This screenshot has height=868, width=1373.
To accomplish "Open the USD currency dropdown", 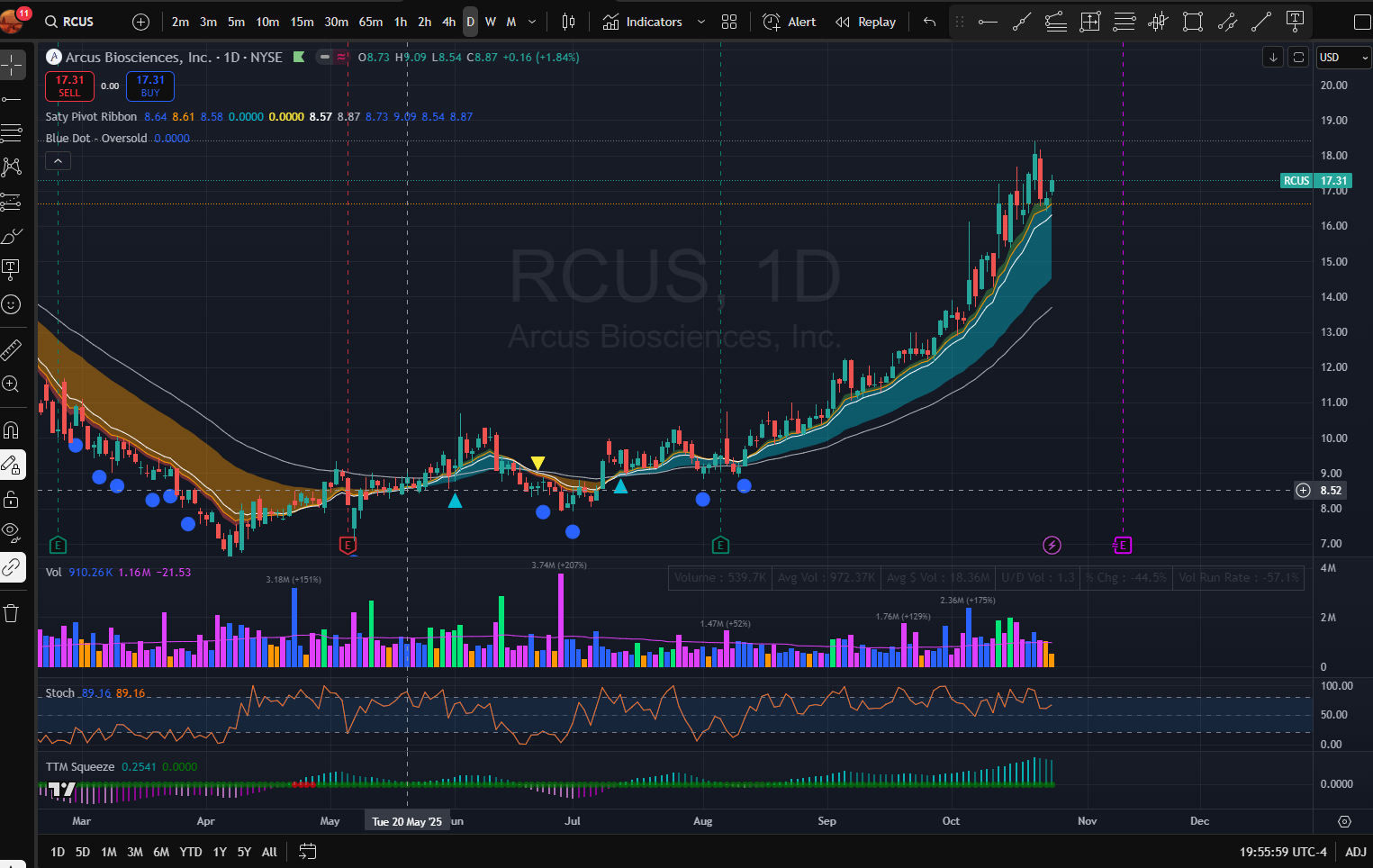I will (x=1343, y=58).
